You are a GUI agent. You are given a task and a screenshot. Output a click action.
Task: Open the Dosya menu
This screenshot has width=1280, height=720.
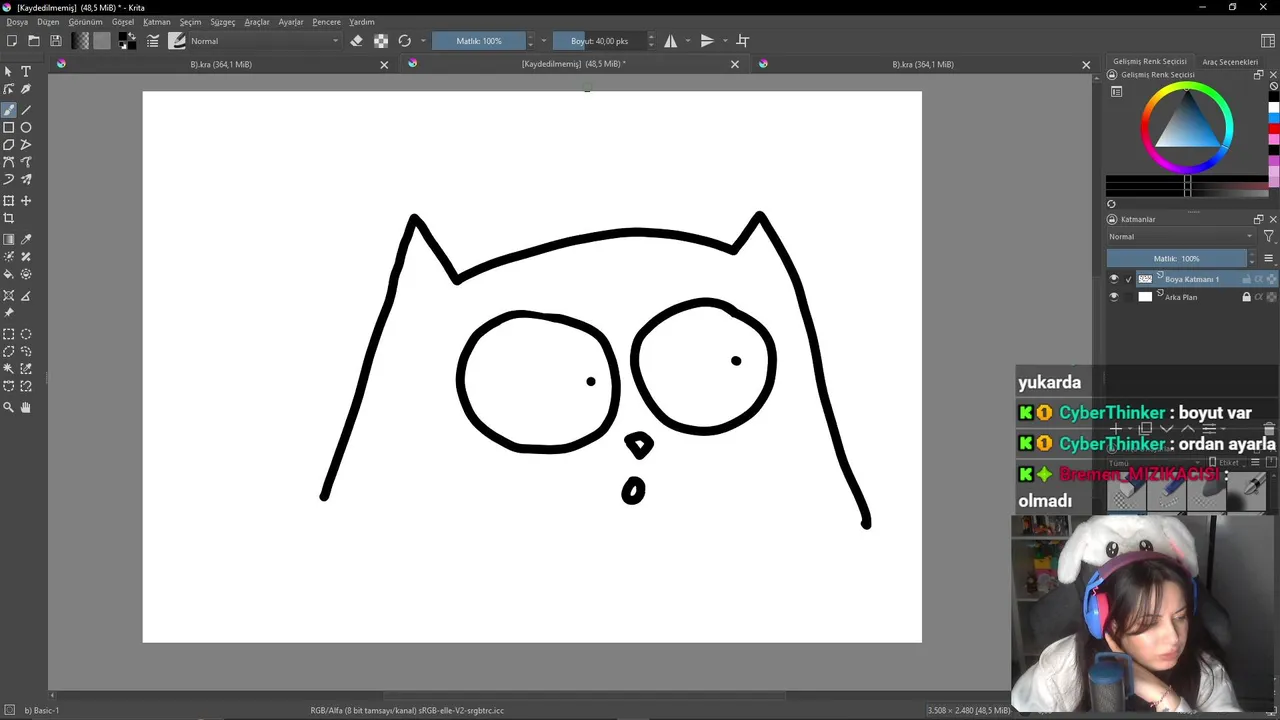[x=17, y=22]
